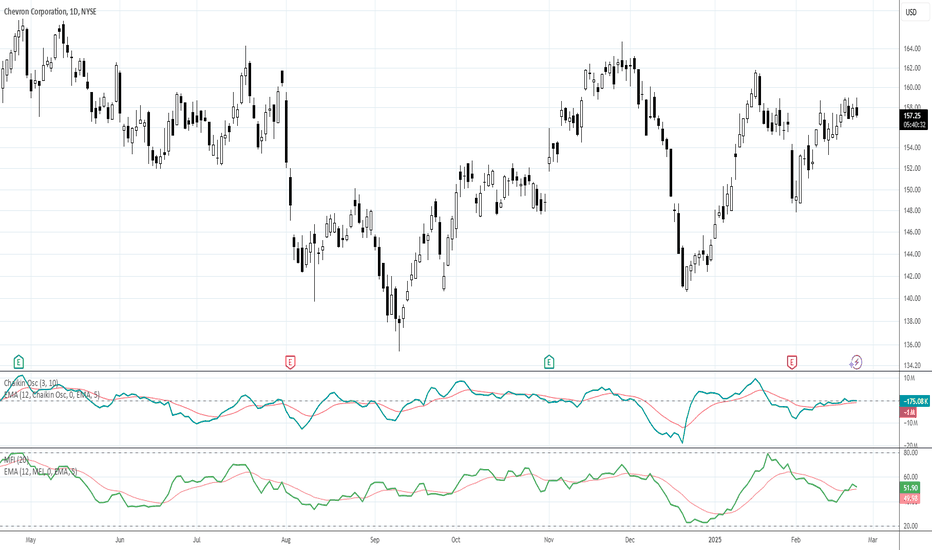Viewport: 932px width, 550px height.
Task: Click the Nov label on time axis
Action: [549, 540]
